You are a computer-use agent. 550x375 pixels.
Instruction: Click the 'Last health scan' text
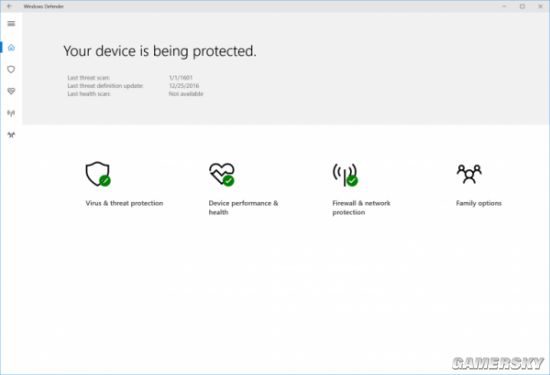(89, 94)
